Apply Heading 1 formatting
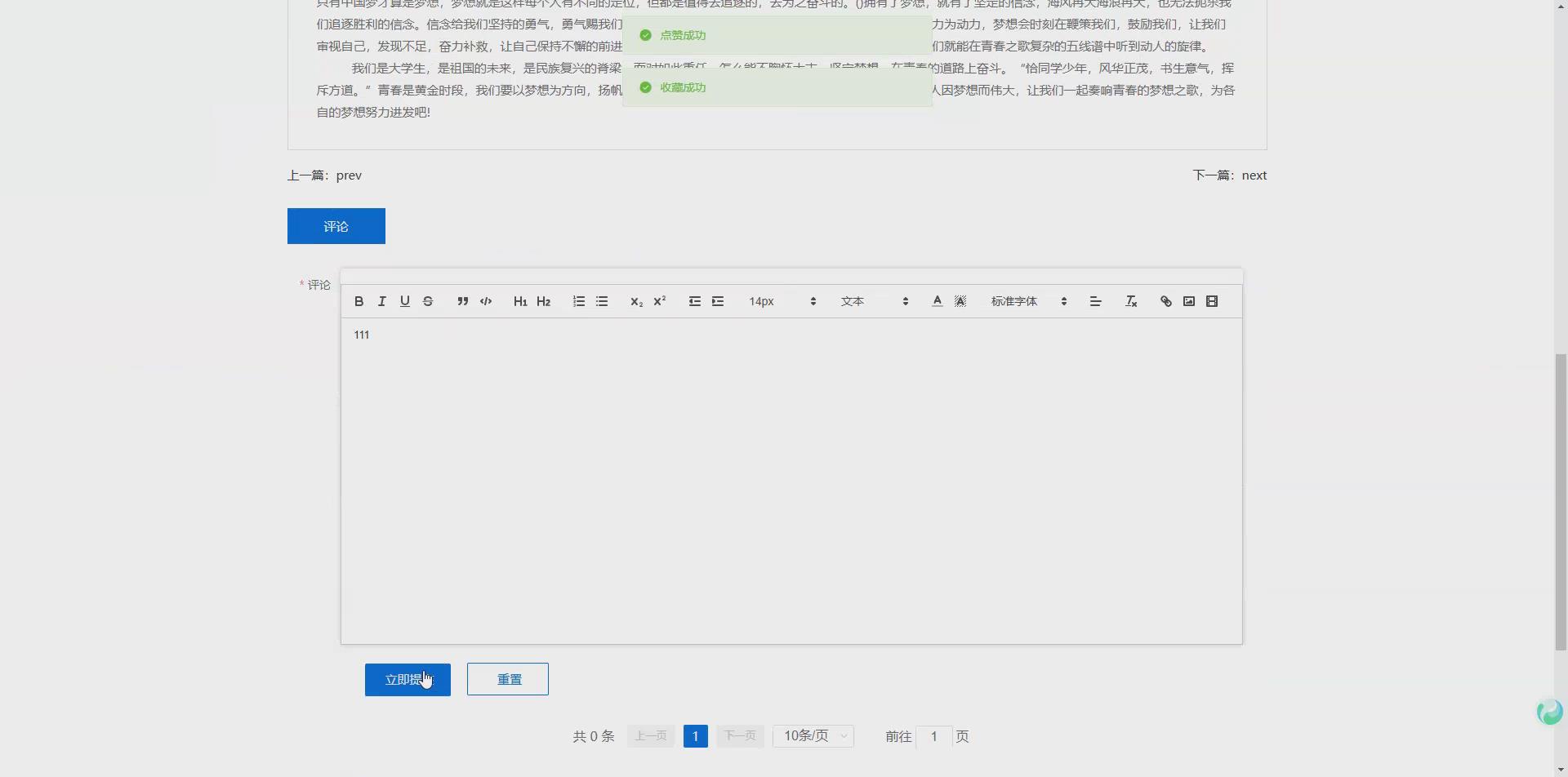The width and height of the screenshot is (1568, 777). (520, 301)
